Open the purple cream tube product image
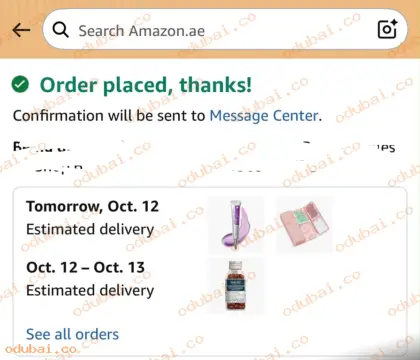The width and height of the screenshot is (420, 360). pyautogui.click(x=236, y=224)
